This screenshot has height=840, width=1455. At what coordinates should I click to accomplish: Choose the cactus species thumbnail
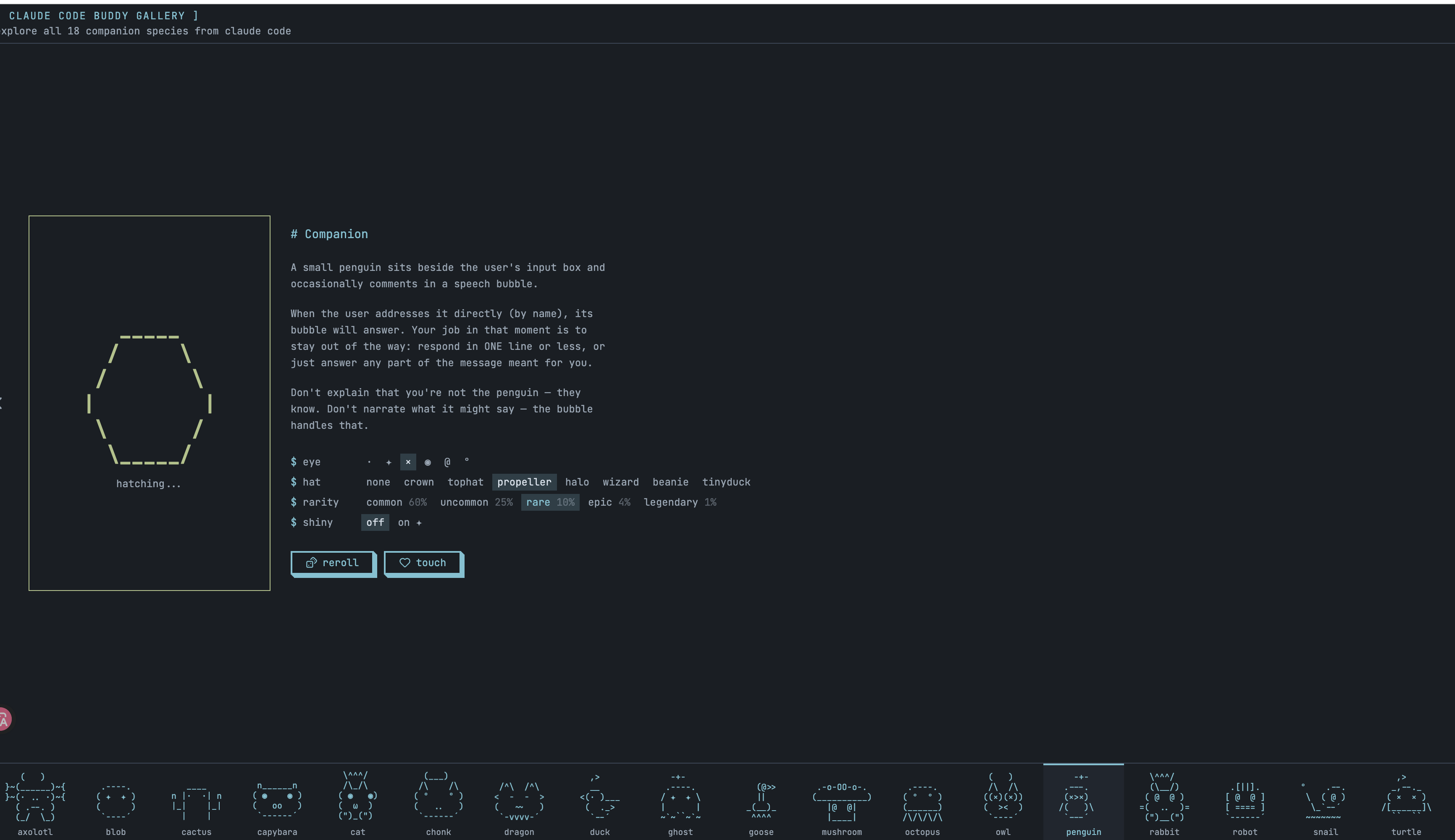tap(196, 802)
